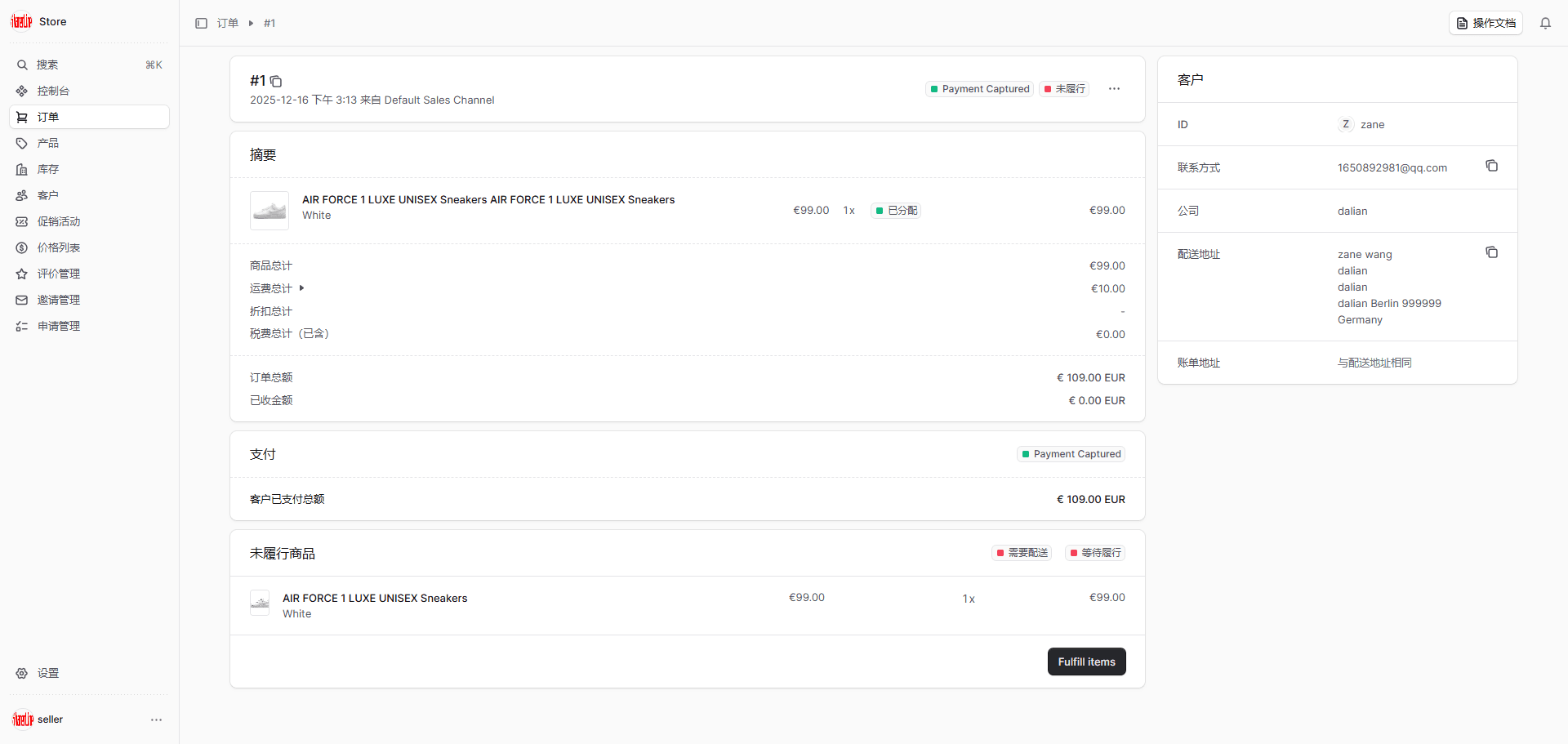Open 产品 products section
The image size is (1568, 744).
[48, 143]
